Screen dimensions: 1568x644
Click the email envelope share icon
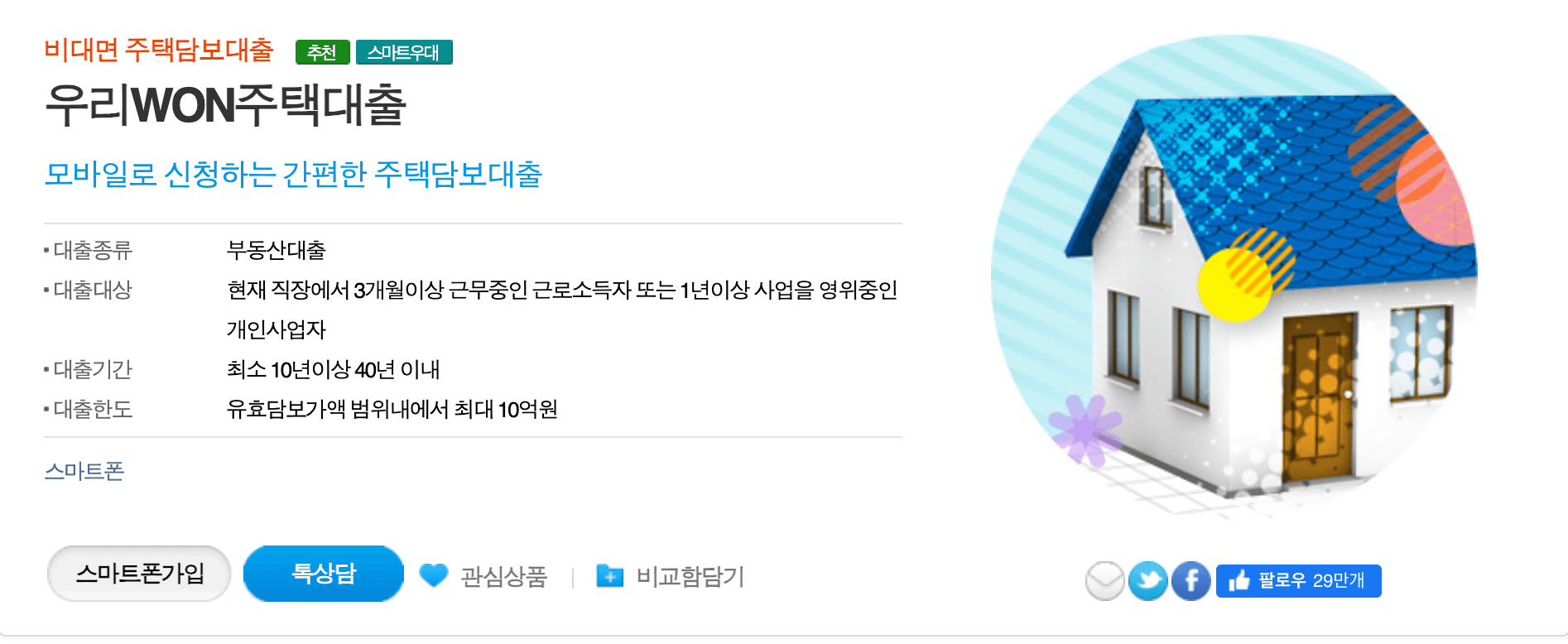(x=1105, y=581)
